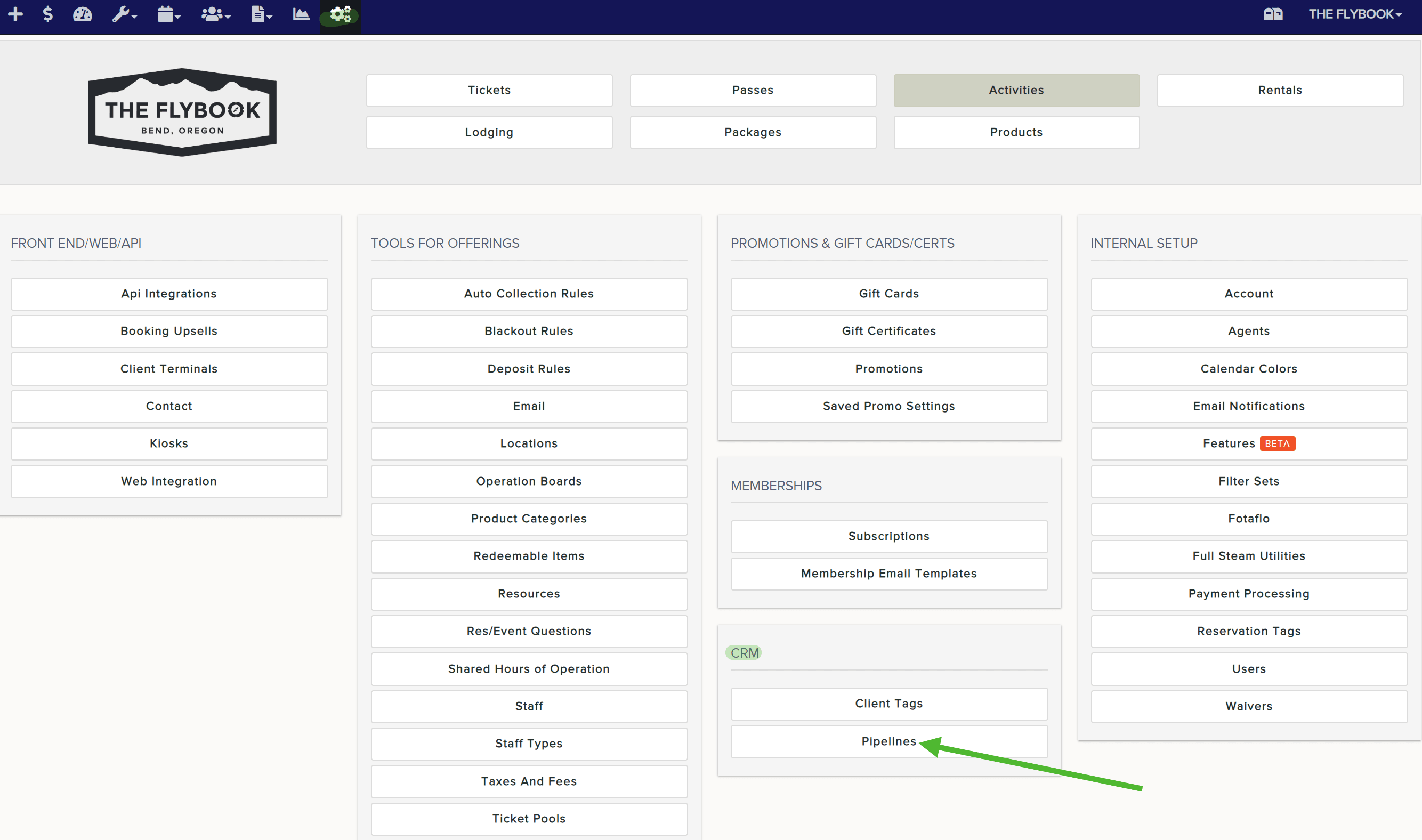Screen dimensions: 1422x840
Task: Select the highlighted gears settings icon
Action: (338, 14)
